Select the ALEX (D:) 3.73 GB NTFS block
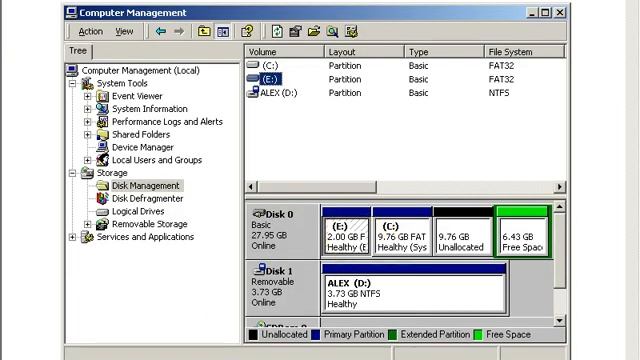The image size is (640, 360). tap(414, 289)
